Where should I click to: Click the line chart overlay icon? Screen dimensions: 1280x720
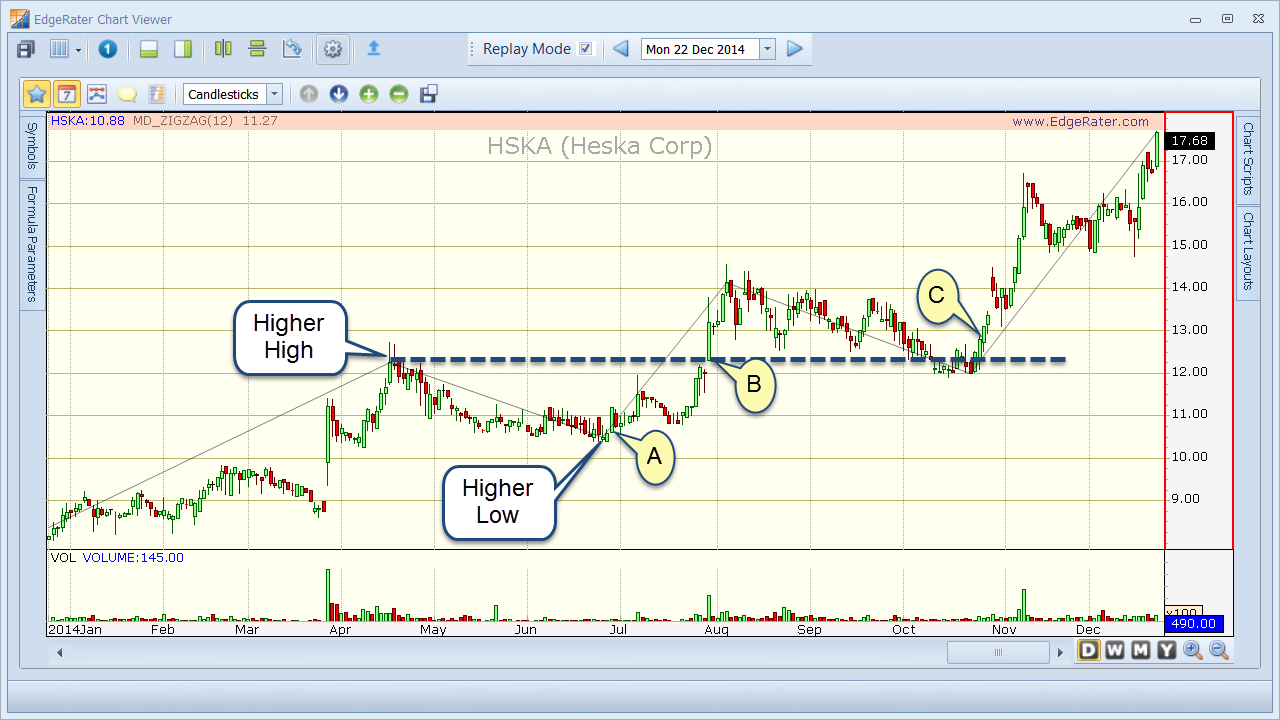coord(97,94)
